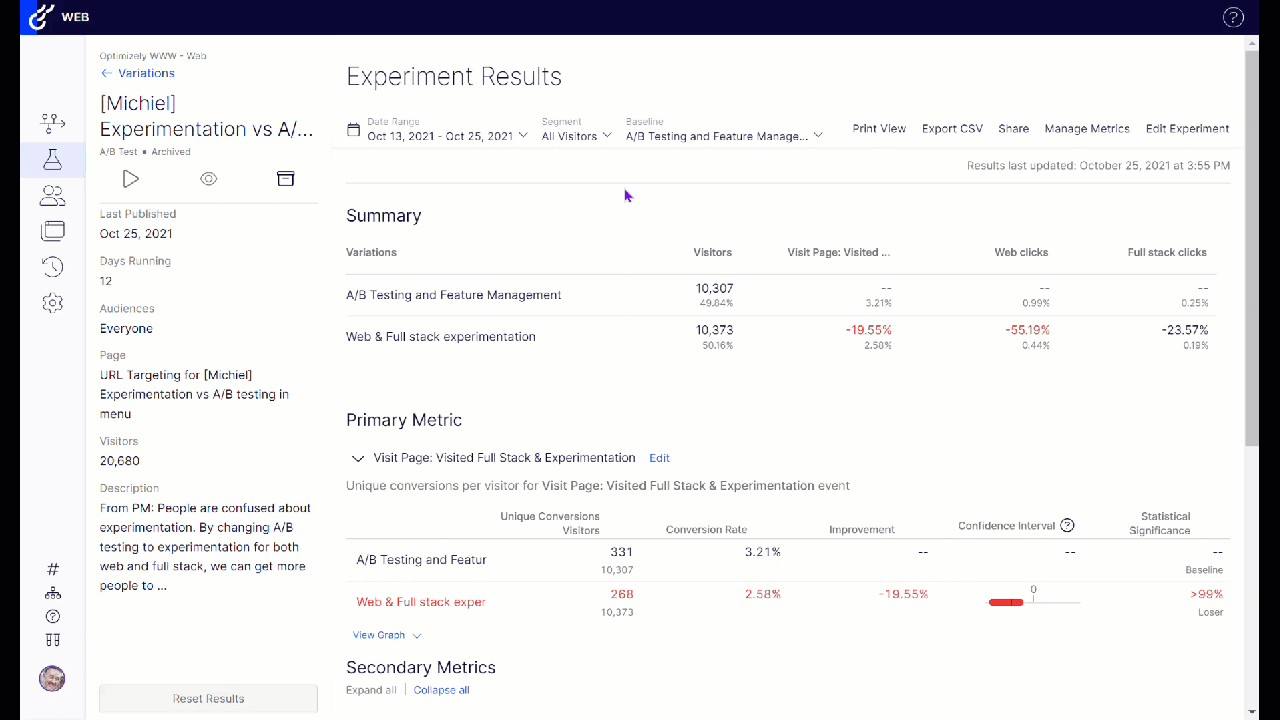The image size is (1280, 720).
Task: Click the Reset Results button
Action: tap(208, 699)
